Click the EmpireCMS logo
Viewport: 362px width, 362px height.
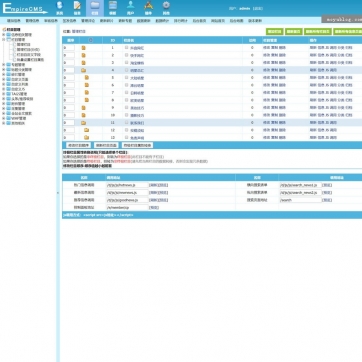pos(25,8)
